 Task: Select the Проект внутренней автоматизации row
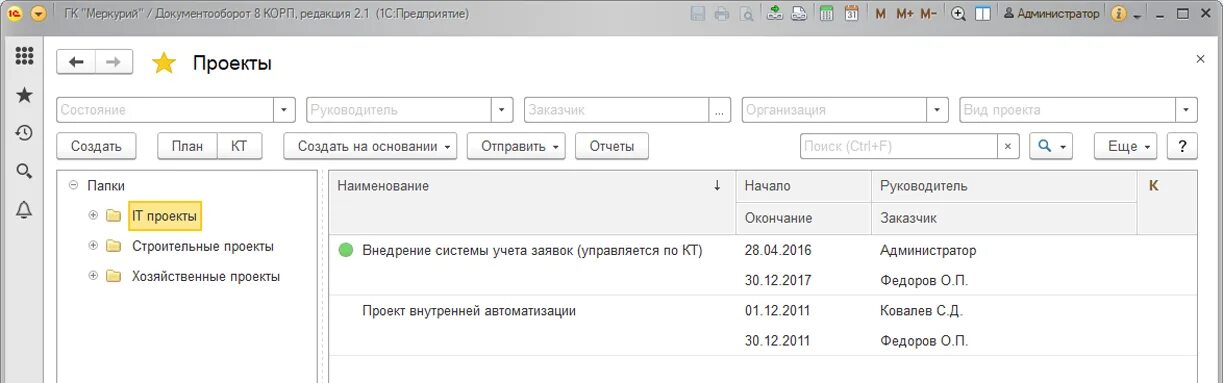click(x=763, y=325)
